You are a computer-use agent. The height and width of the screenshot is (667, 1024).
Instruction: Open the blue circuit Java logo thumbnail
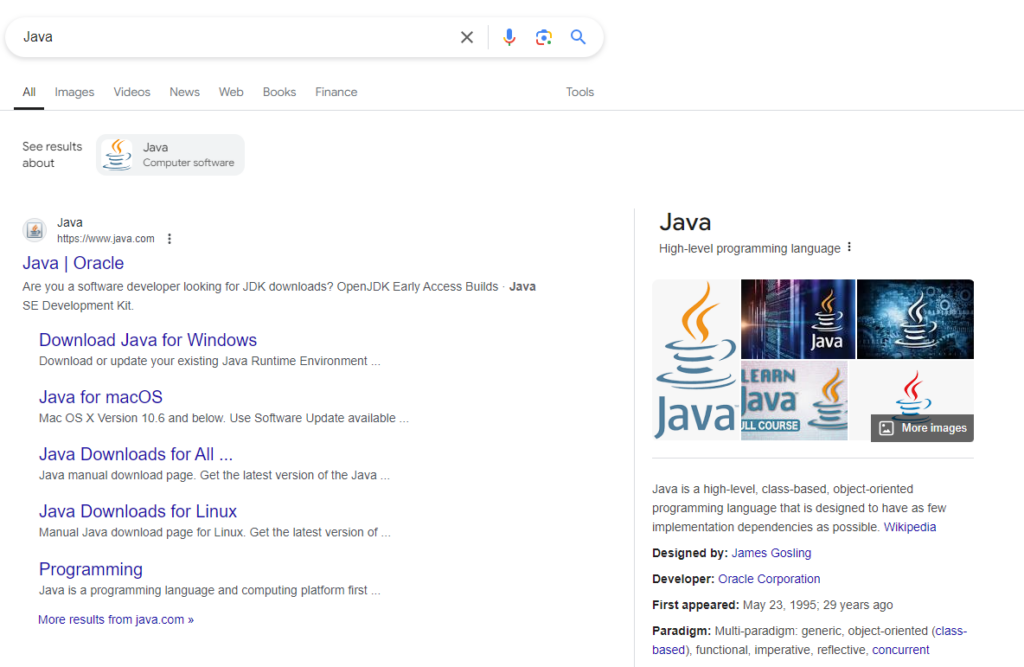[915, 319]
